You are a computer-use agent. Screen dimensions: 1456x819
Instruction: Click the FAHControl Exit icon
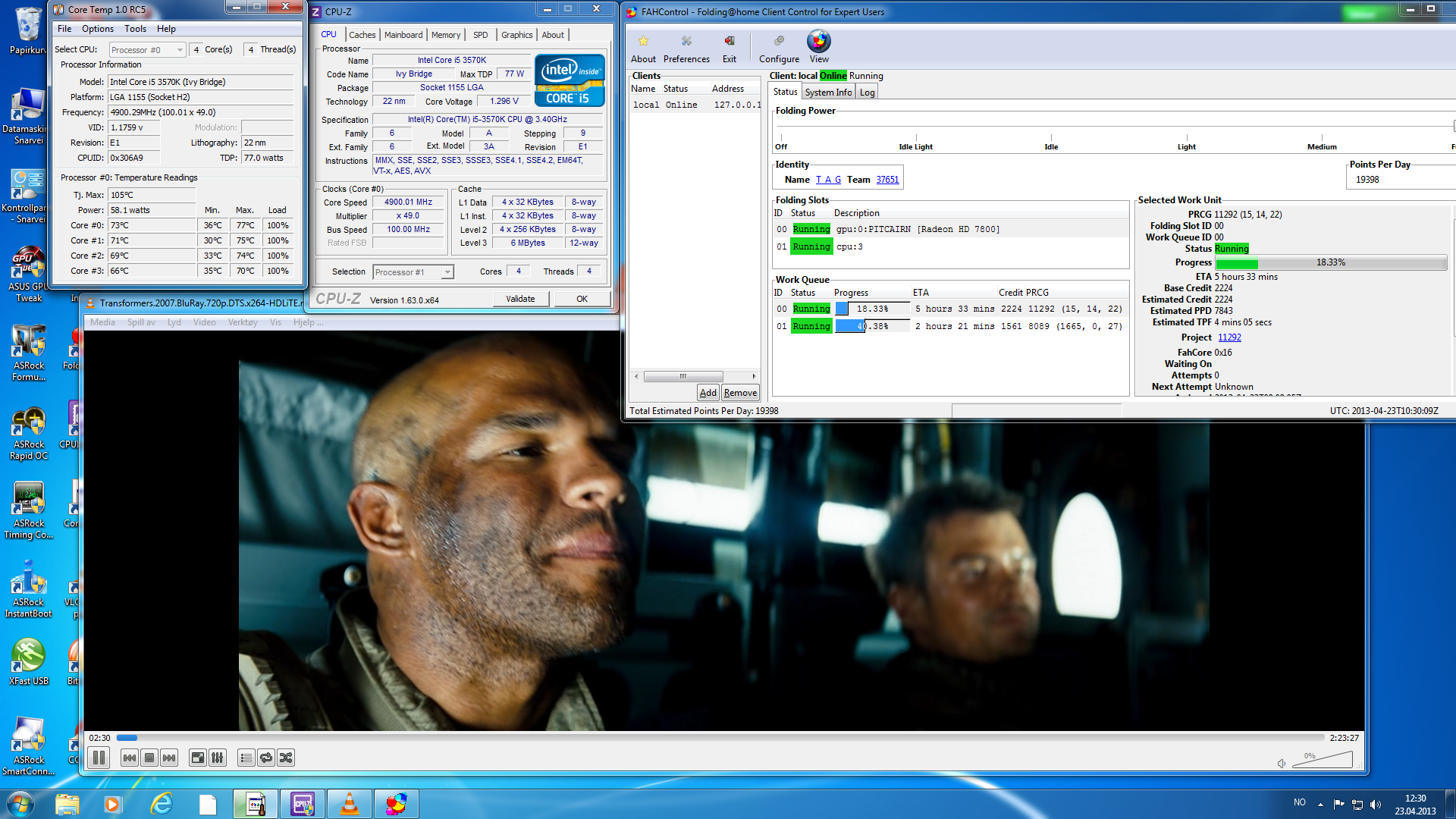730,49
